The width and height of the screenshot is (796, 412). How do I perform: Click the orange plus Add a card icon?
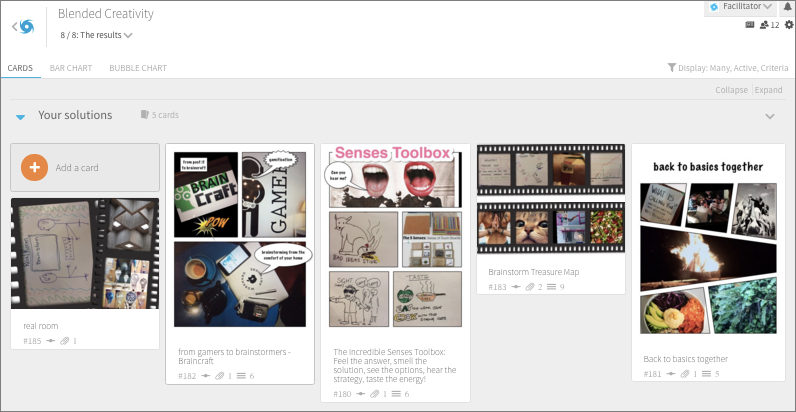(35, 167)
